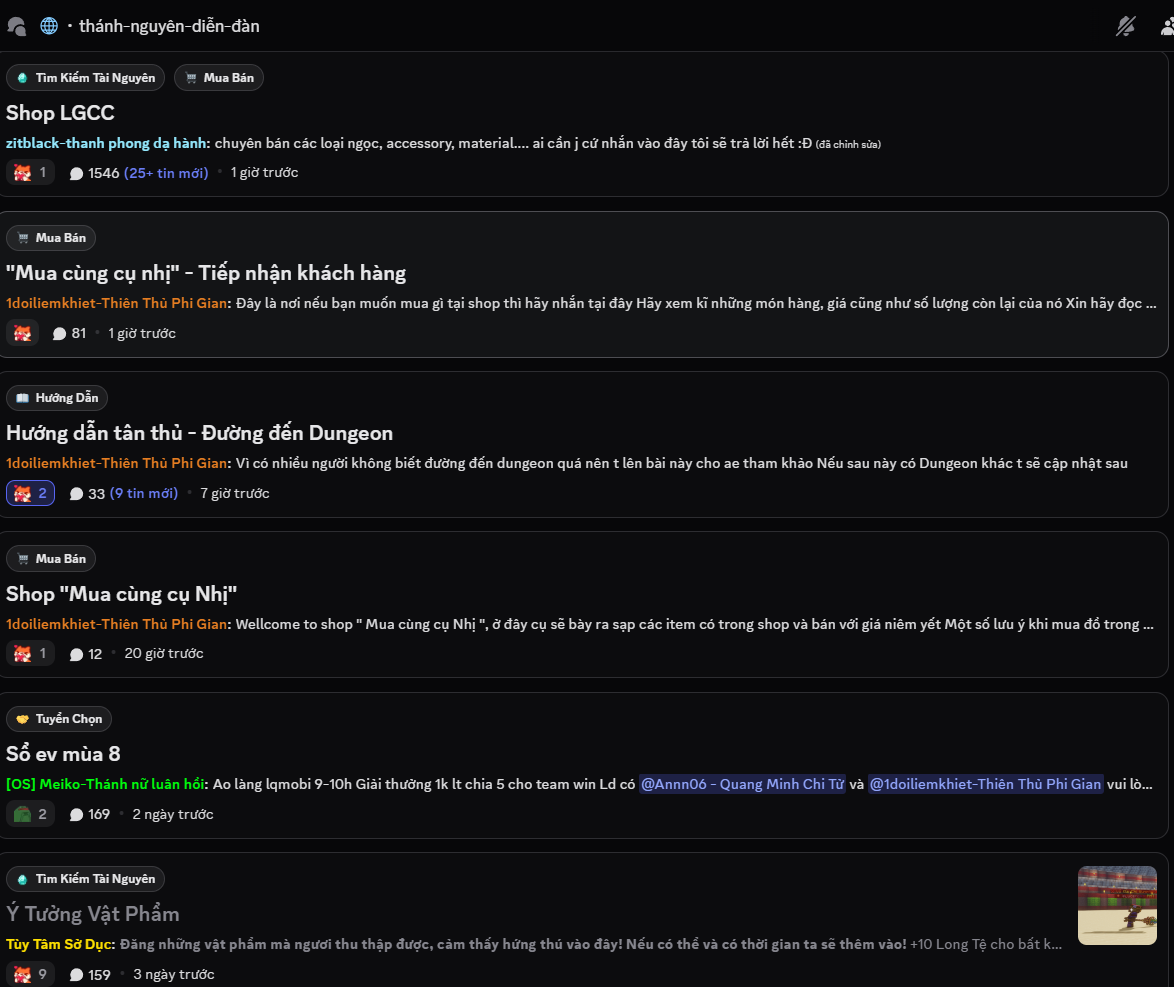The image size is (1174, 987).
Task: Toggle the fox emoji reaction on Shop "Mua cùng cụ Nhị"
Action: [x=30, y=654]
